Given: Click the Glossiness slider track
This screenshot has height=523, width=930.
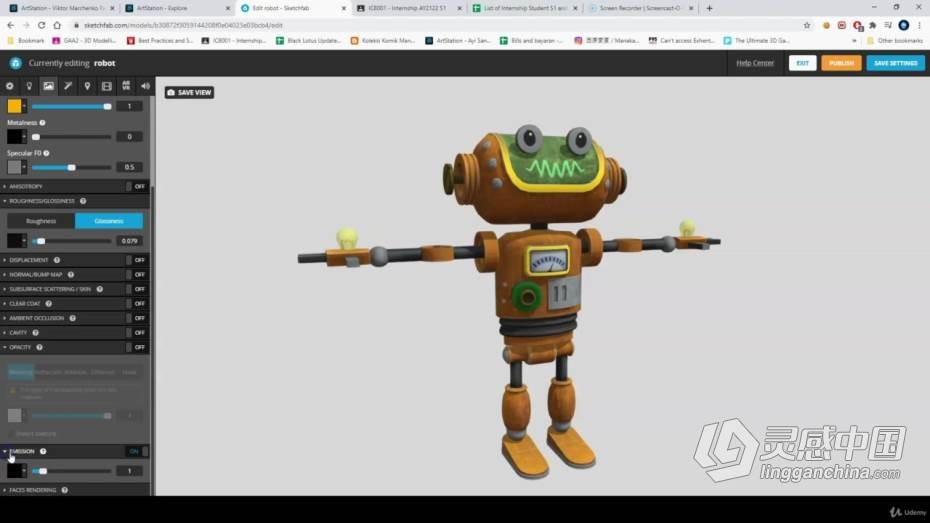Looking at the screenshot, I should point(71,241).
